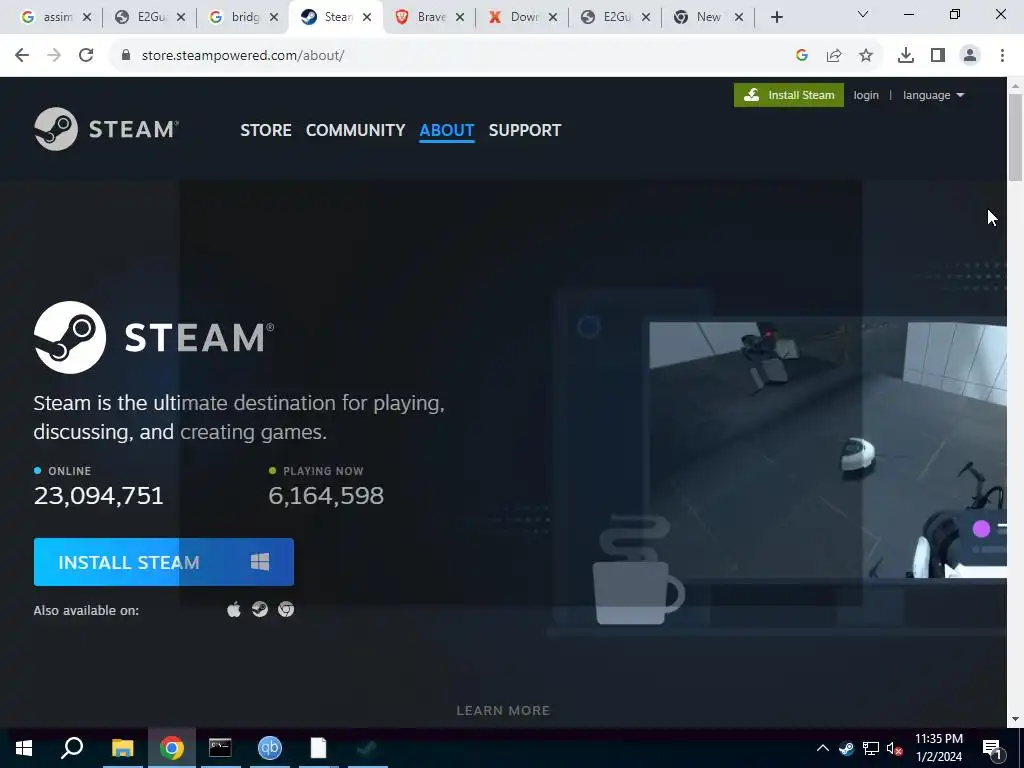Open the Windows notification center
The height and width of the screenshot is (768, 1024).
pos(992,748)
